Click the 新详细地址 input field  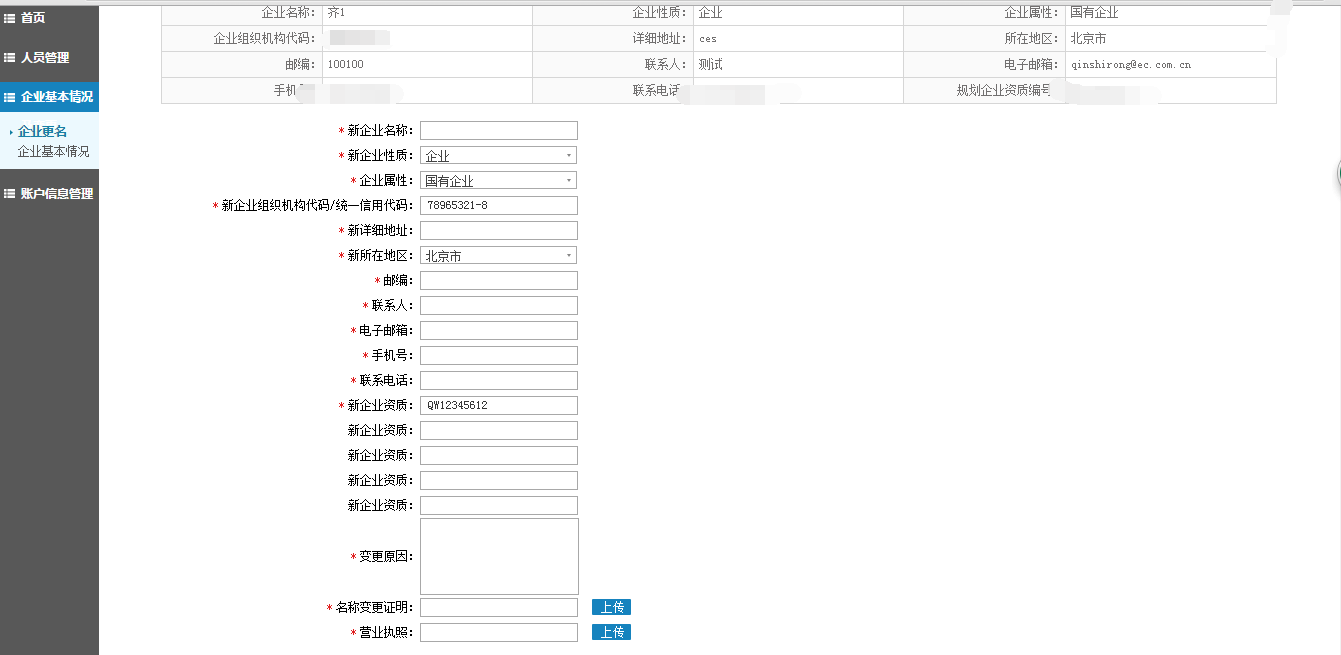[498, 230]
